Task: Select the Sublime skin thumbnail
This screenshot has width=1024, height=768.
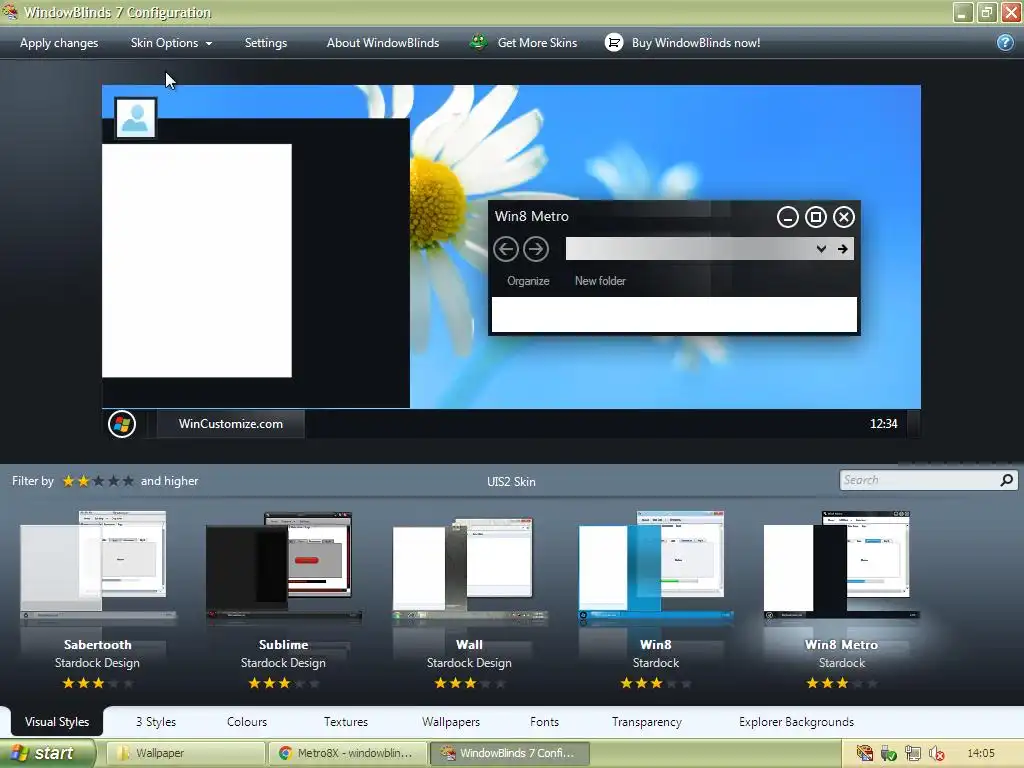Action: tap(283, 566)
